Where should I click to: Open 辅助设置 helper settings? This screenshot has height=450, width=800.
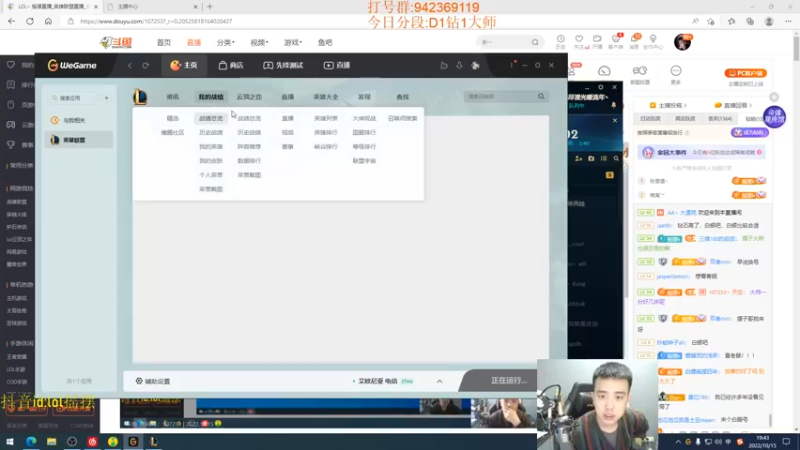tap(153, 381)
